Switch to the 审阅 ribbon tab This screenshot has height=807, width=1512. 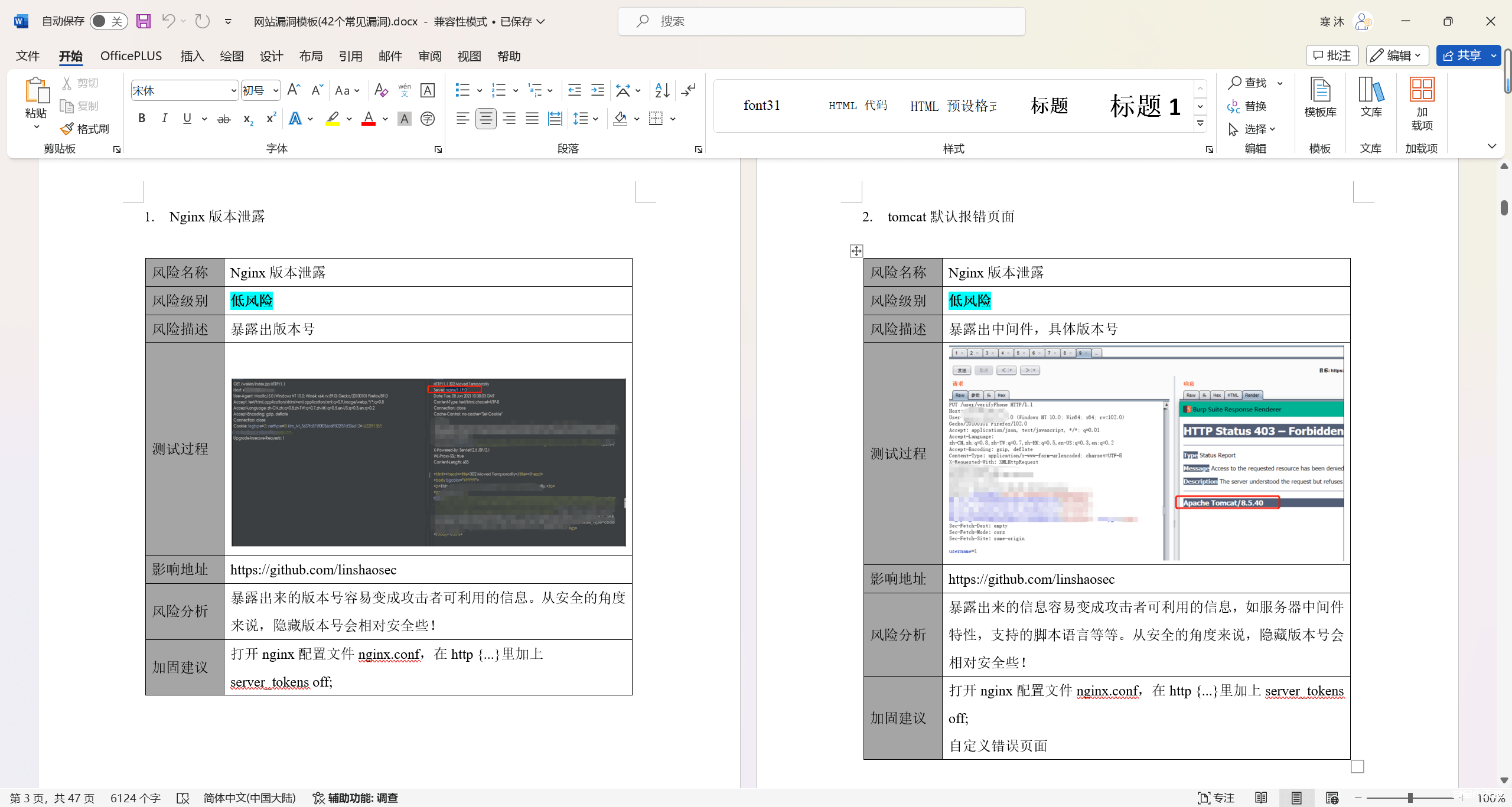[x=429, y=55]
